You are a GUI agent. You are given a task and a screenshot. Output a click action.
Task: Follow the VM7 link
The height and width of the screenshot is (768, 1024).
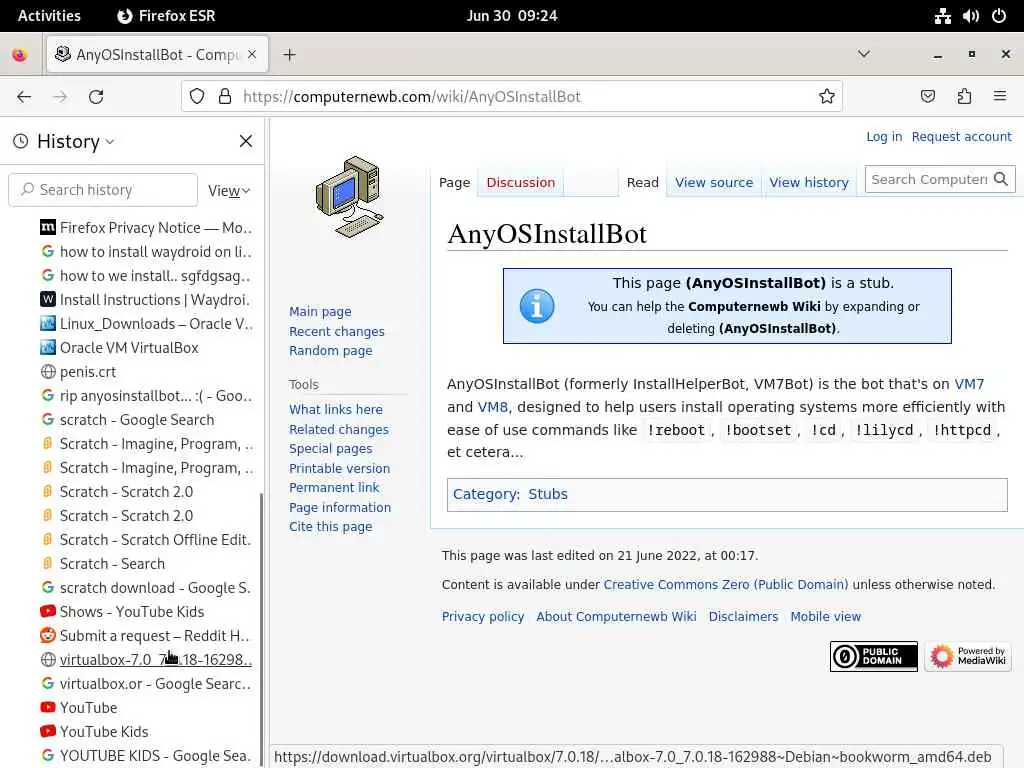coord(968,384)
